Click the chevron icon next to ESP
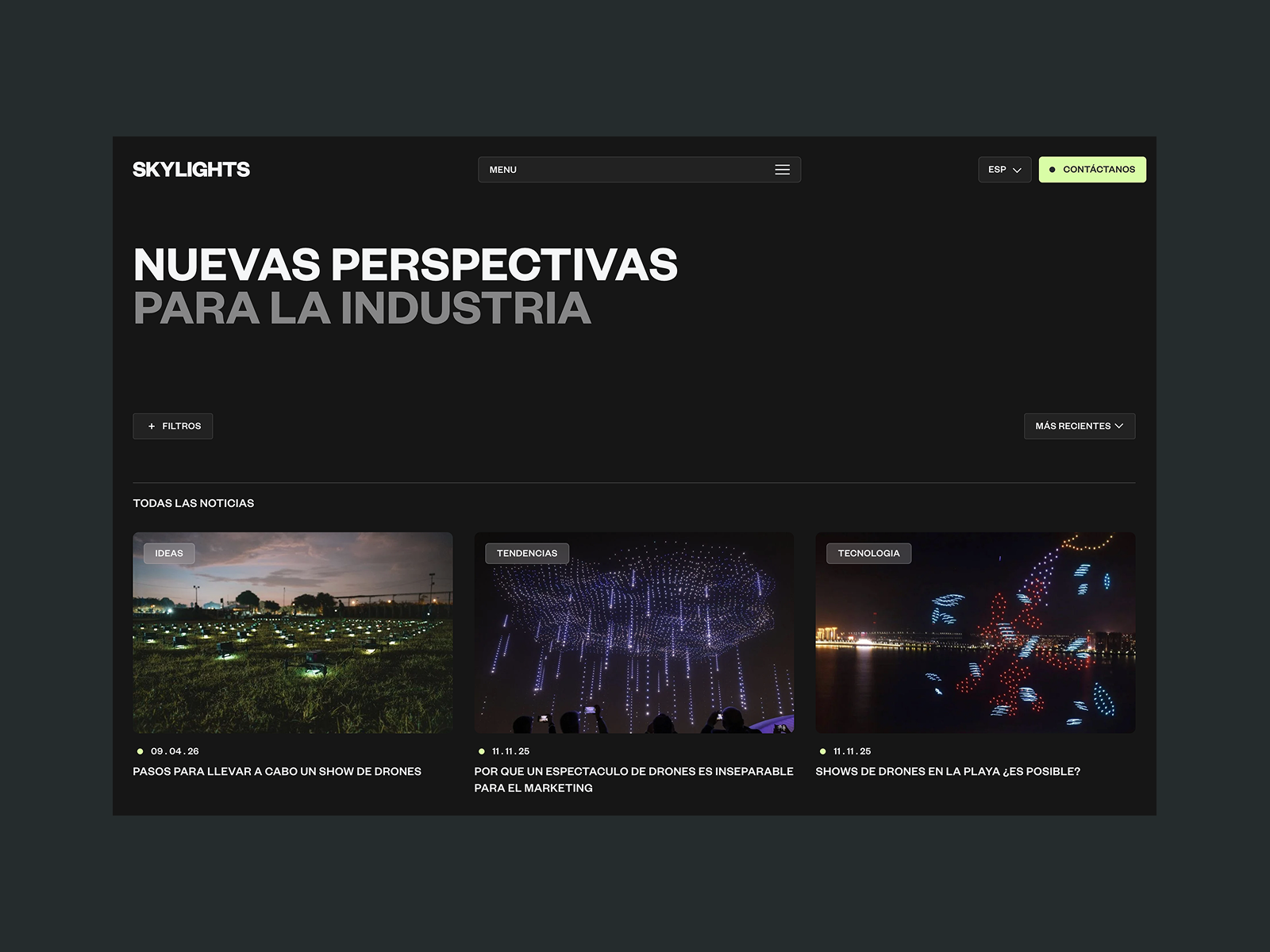 pos(1017,170)
